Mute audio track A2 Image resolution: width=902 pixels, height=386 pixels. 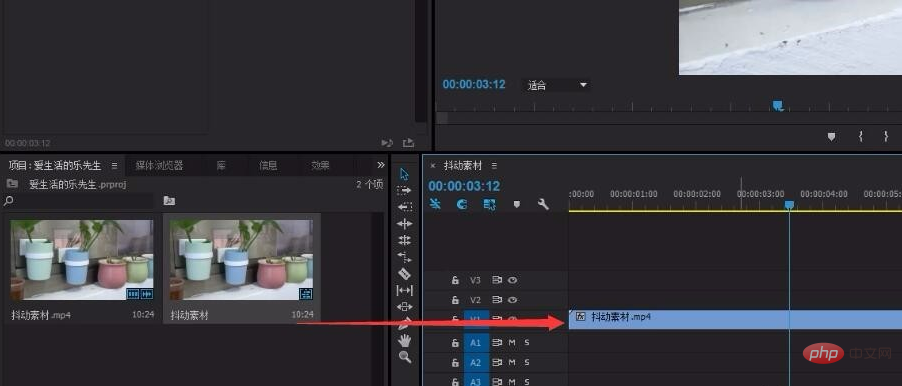coord(513,362)
